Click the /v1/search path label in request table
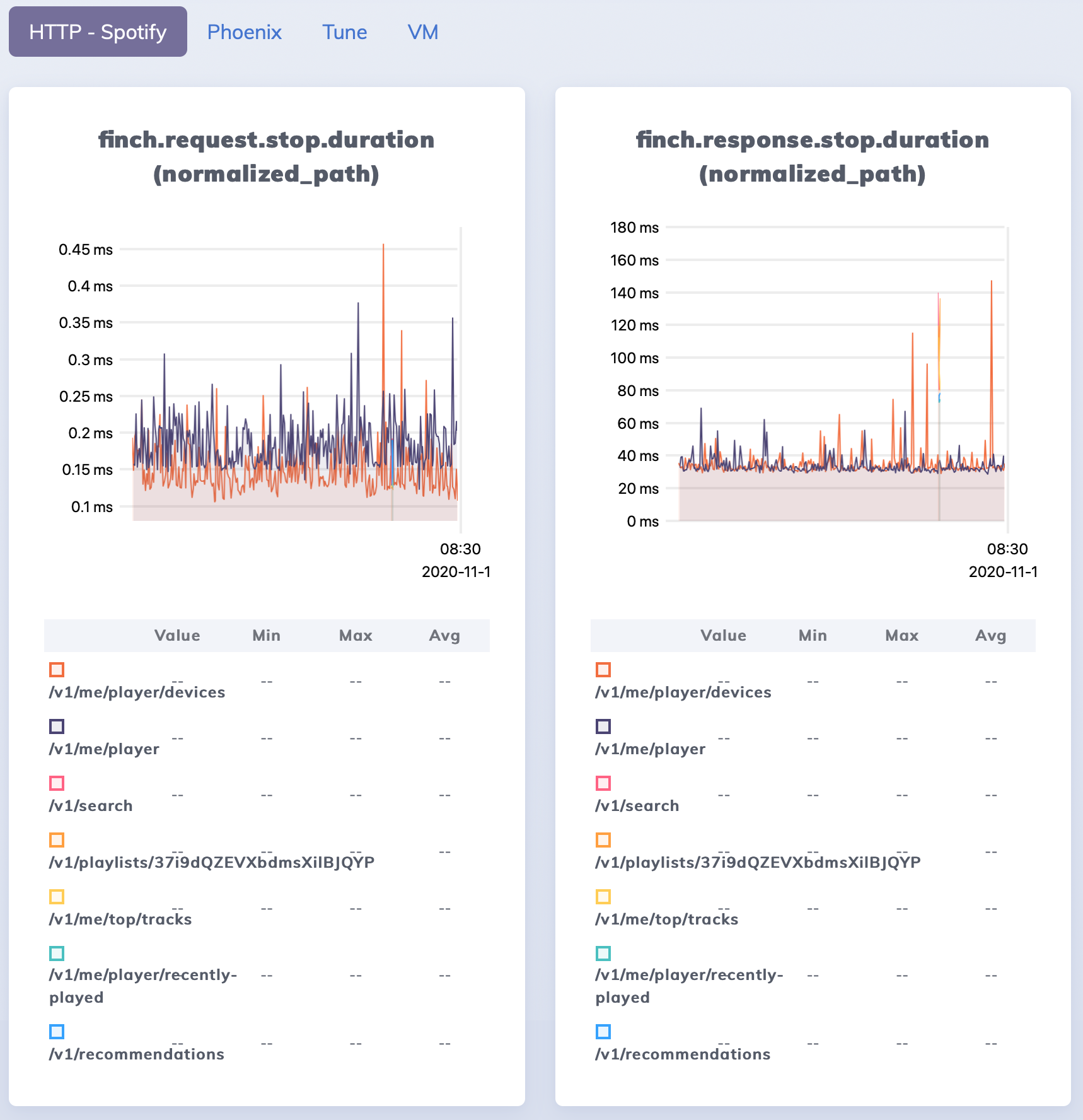 pyautogui.click(x=91, y=805)
